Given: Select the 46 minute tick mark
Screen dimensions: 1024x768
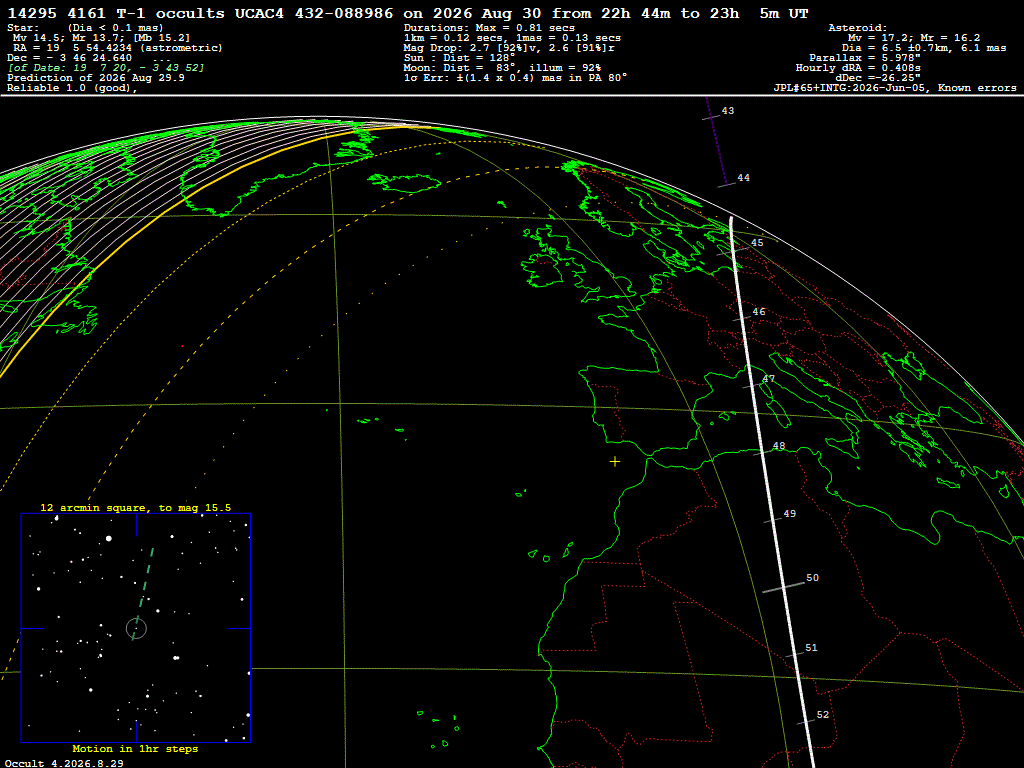Looking at the screenshot, I should click(x=759, y=312).
